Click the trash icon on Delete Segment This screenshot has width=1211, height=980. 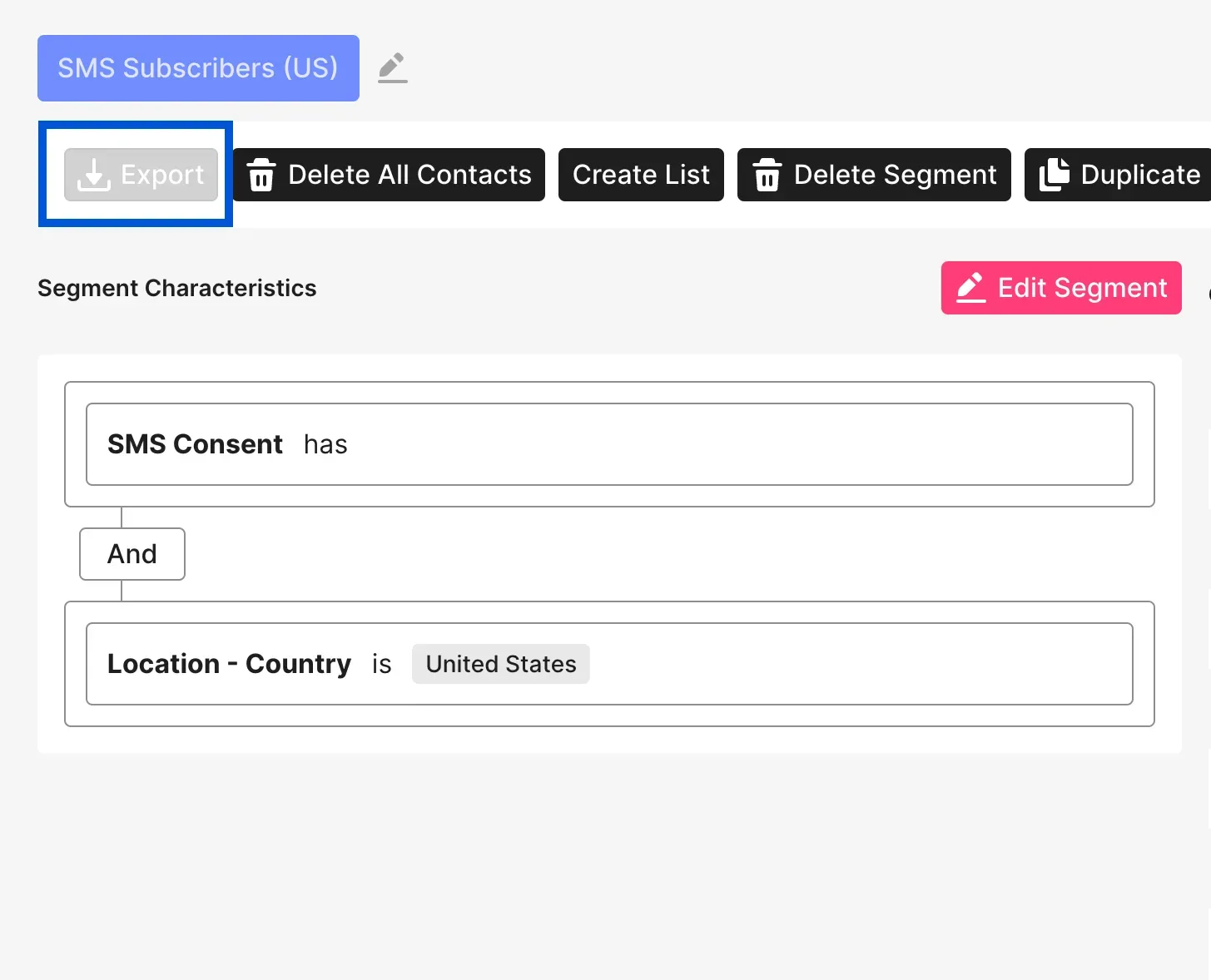coord(767,175)
